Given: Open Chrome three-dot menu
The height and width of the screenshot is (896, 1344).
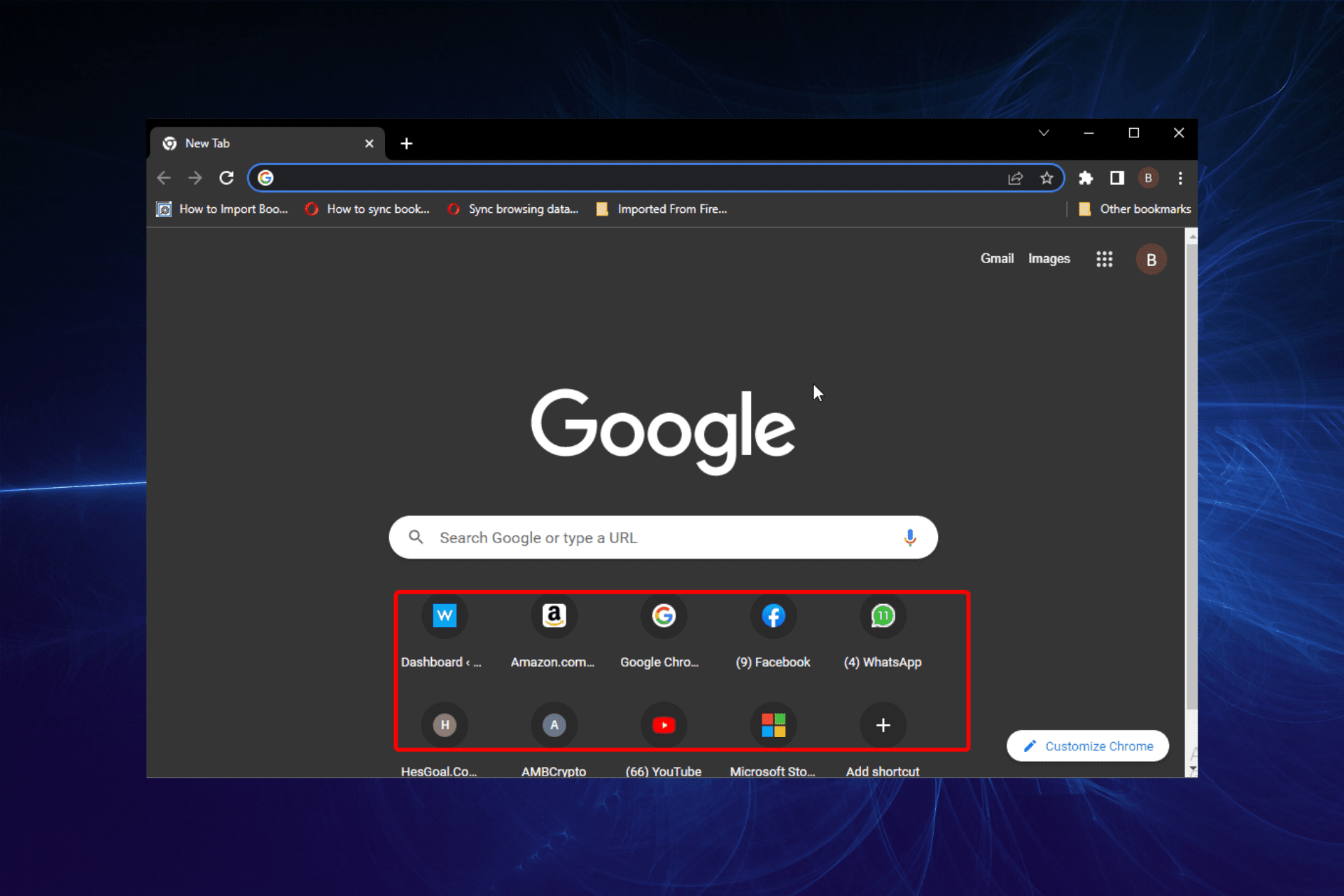Looking at the screenshot, I should pyautogui.click(x=1180, y=178).
